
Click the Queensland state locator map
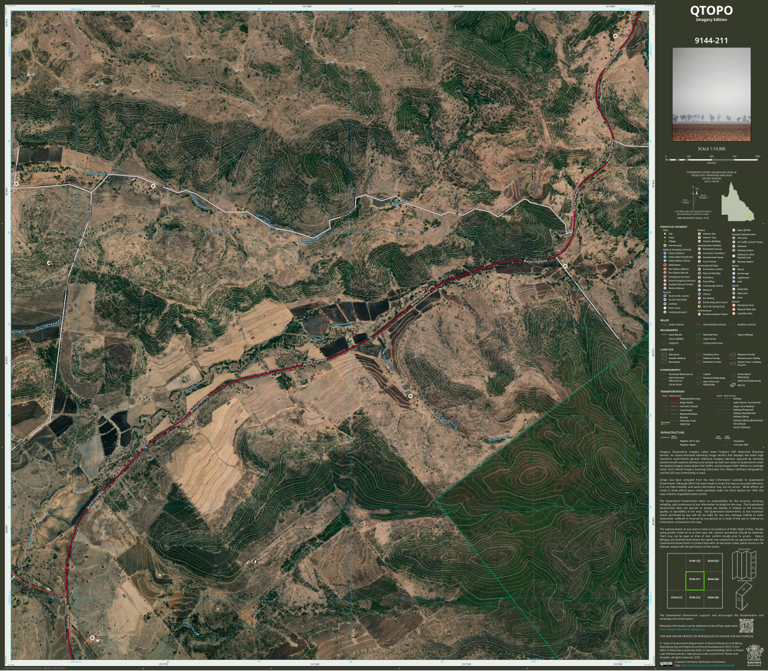tap(738, 202)
